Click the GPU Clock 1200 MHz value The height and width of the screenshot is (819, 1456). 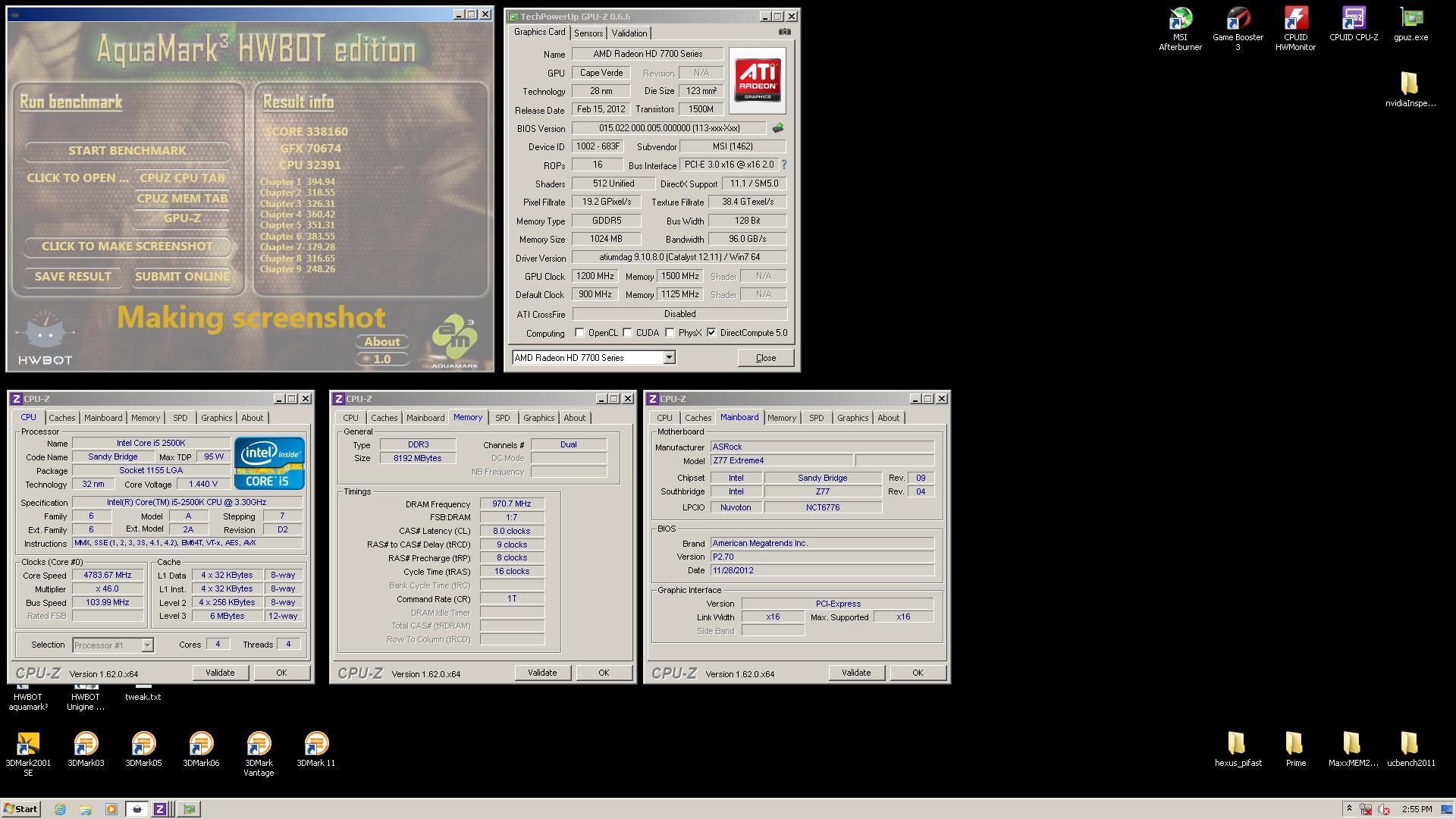coord(595,276)
